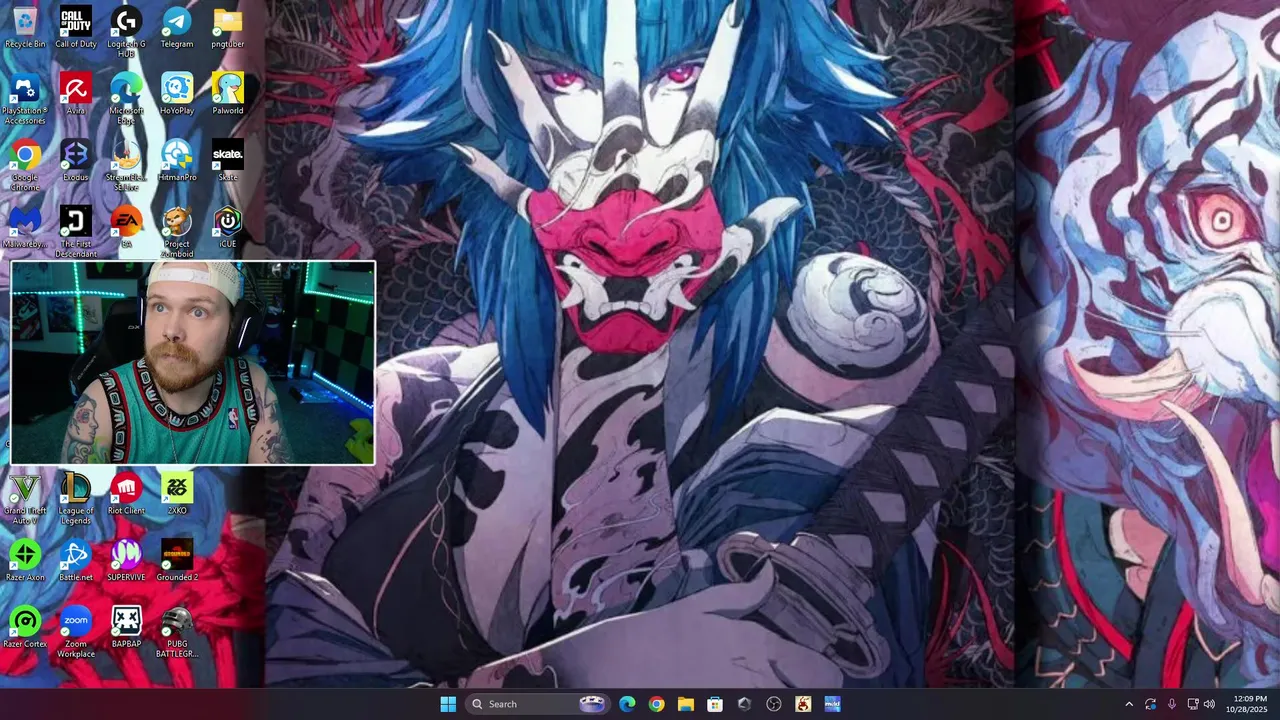1280x720 pixels.
Task: Show hidden system tray icons
Action: pyautogui.click(x=1129, y=704)
